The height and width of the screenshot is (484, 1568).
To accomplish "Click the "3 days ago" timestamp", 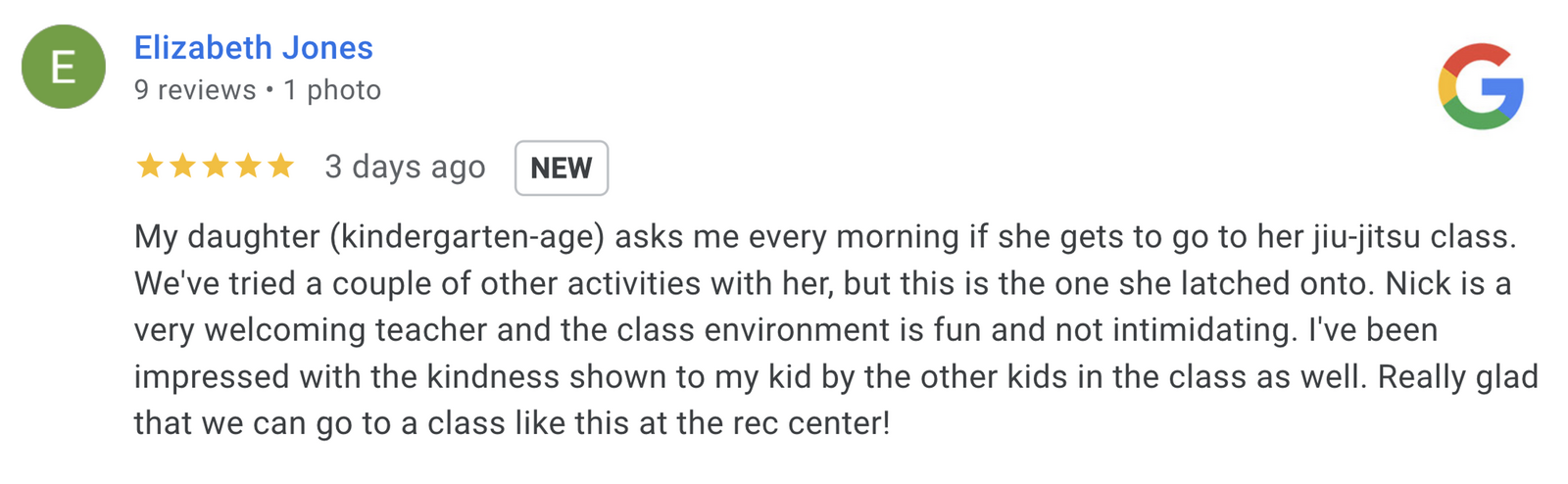I will (405, 168).
